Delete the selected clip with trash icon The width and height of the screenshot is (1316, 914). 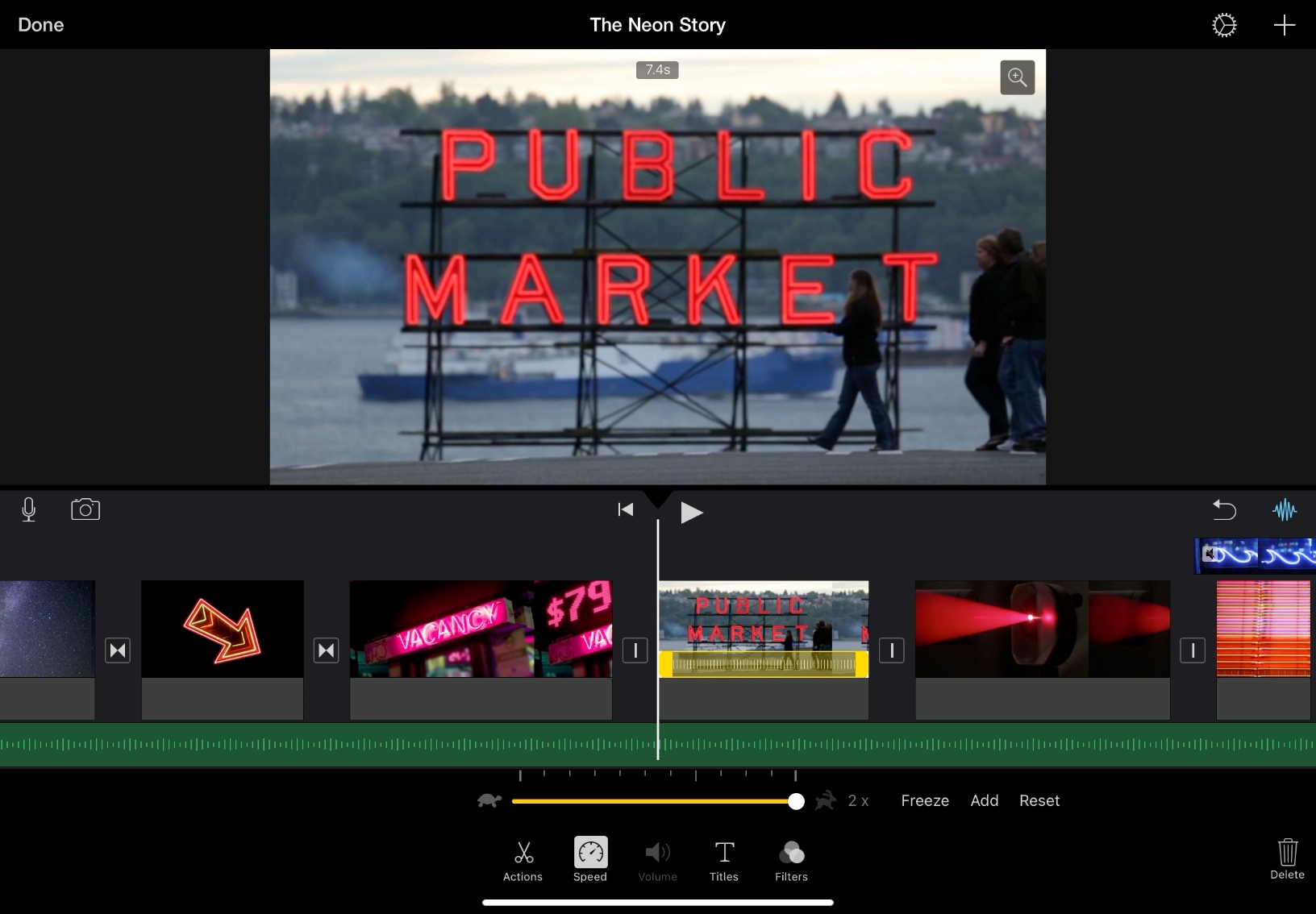(x=1287, y=858)
